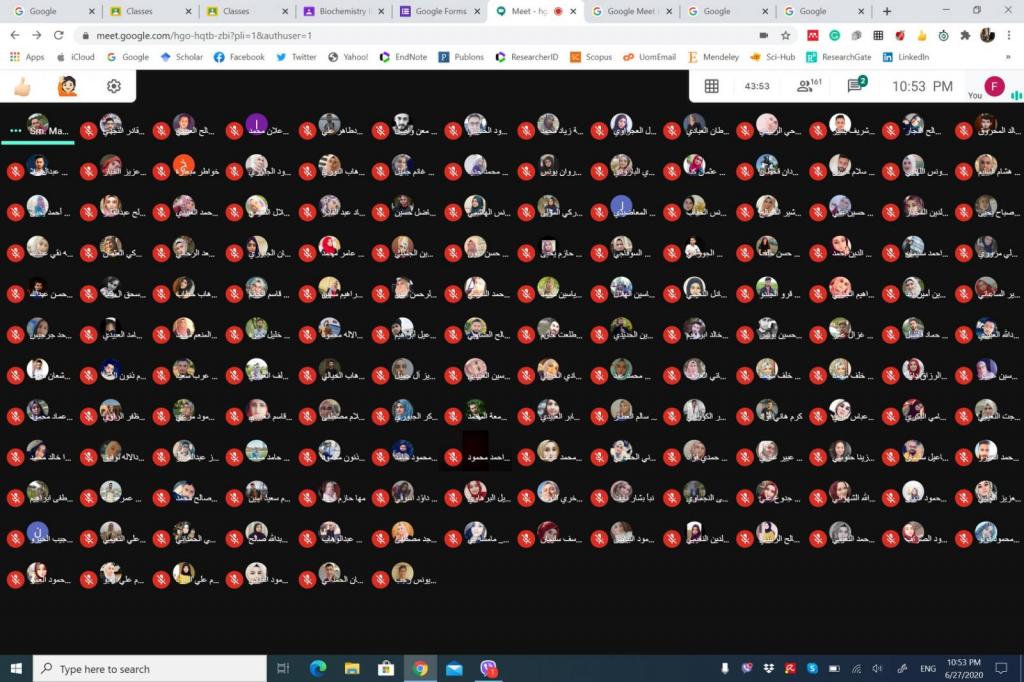Viewport: 1024px width, 682px height.
Task: Click the address bar with the Meet URL
Action: 400,35
